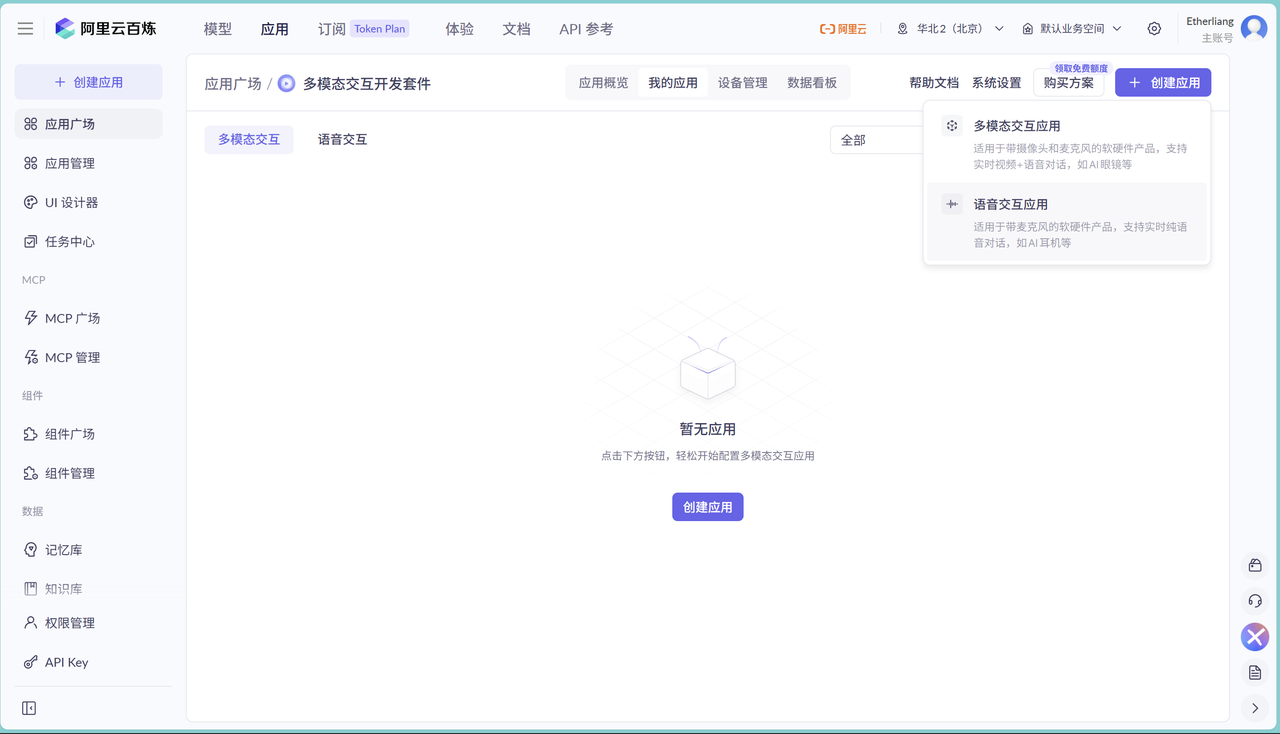Image resolution: width=1280 pixels, height=734 pixels.
Task: Open the headset support floating icon
Action: (x=1255, y=601)
